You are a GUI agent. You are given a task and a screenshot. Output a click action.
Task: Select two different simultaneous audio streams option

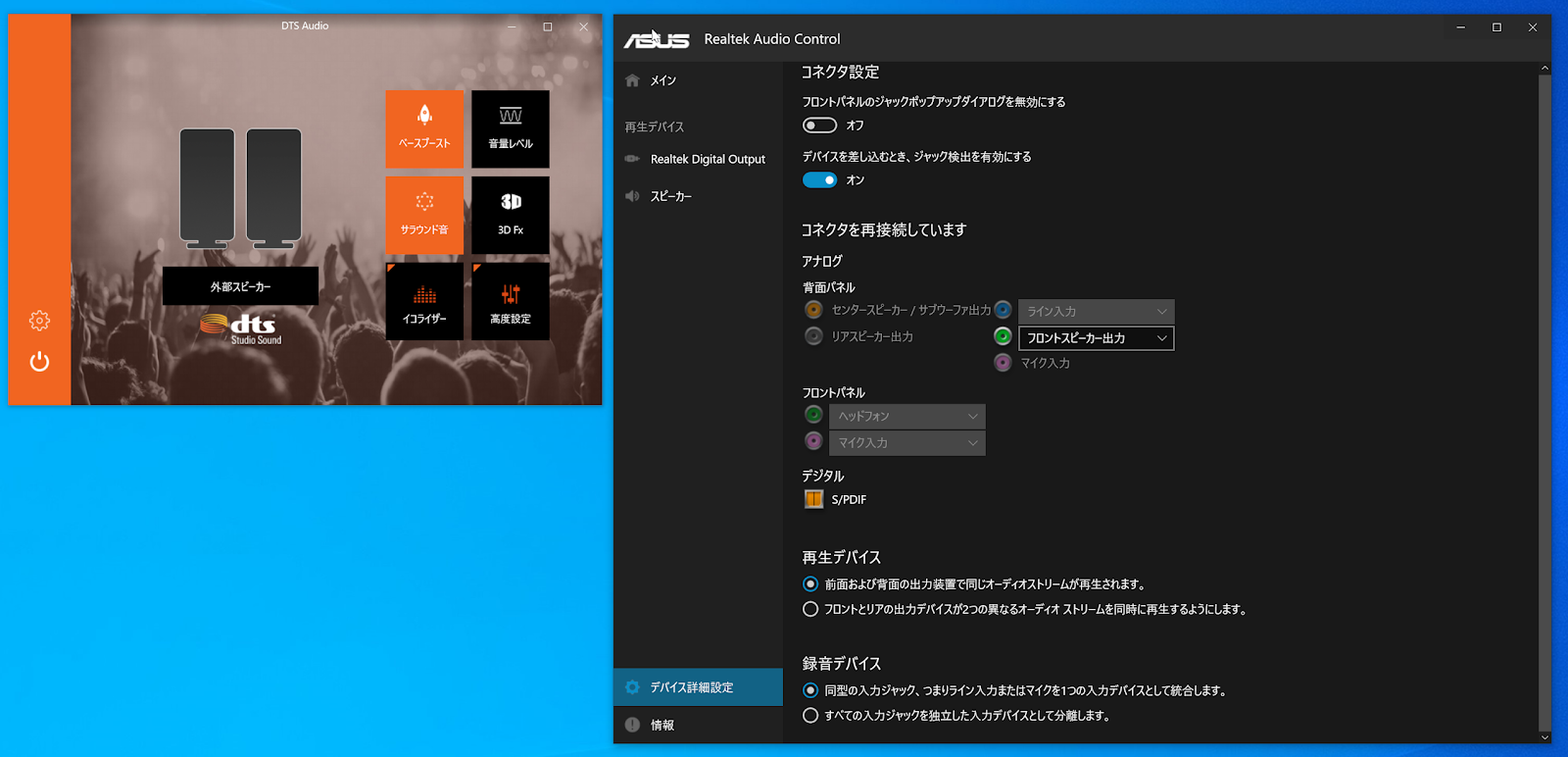[x=810, y=609]
